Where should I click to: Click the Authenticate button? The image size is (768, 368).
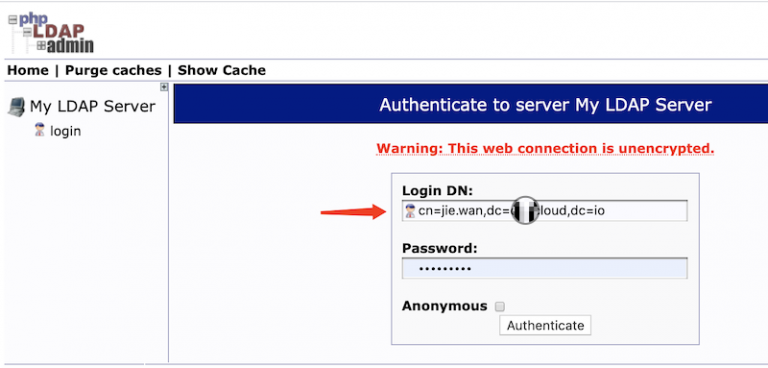[x=545, y=325]
